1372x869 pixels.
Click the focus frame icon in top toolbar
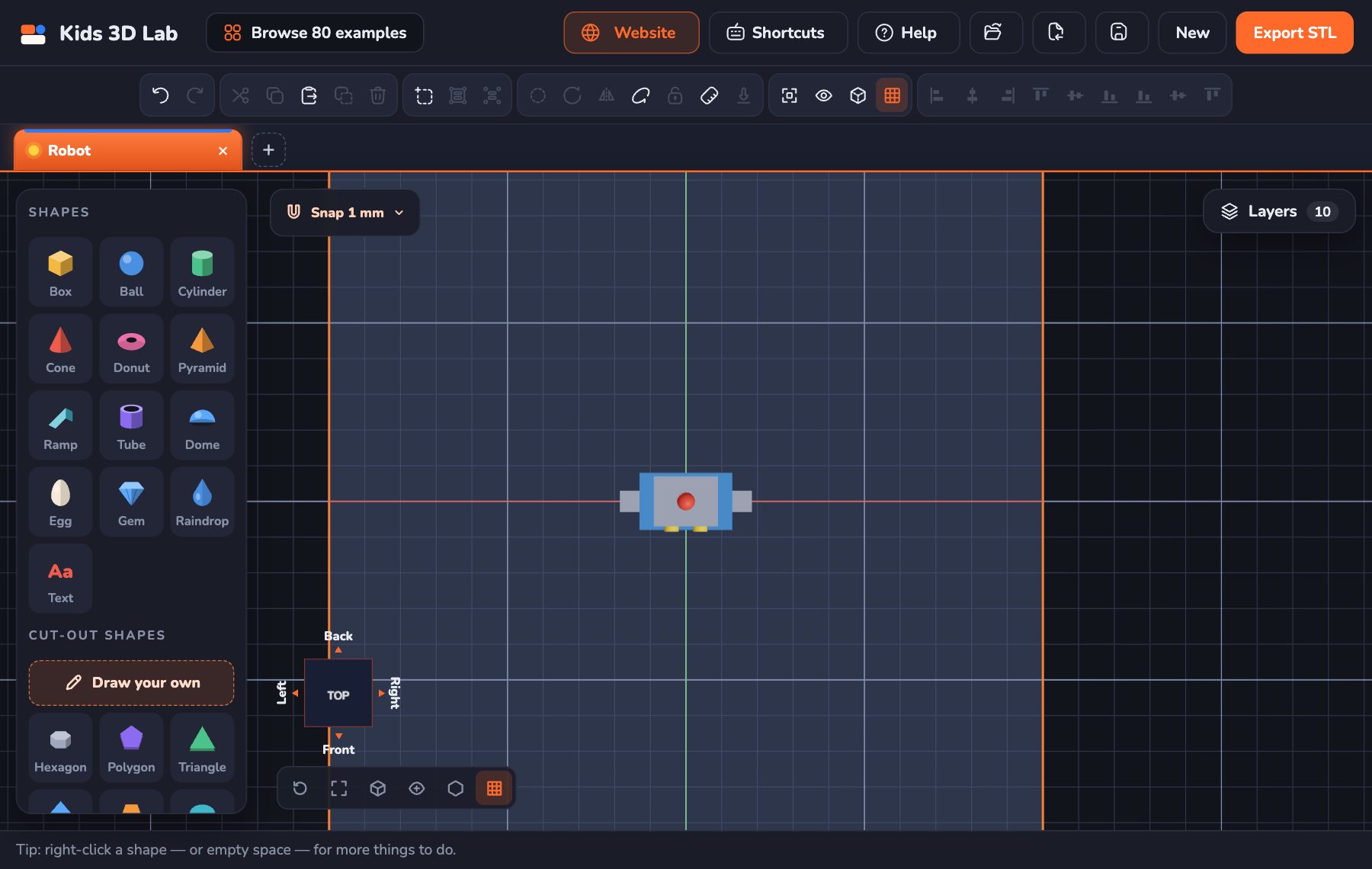tap(789, 95)
